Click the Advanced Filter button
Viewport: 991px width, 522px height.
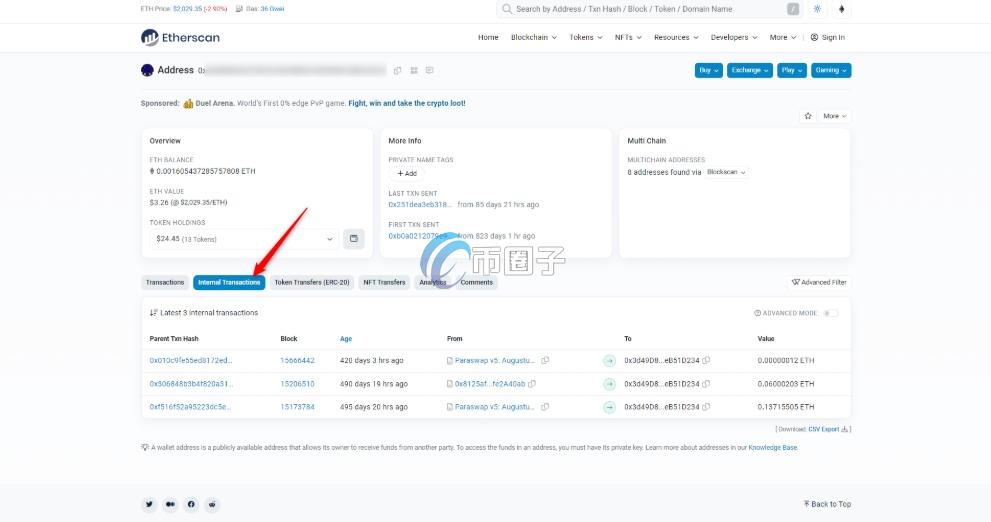click(819, 282)
